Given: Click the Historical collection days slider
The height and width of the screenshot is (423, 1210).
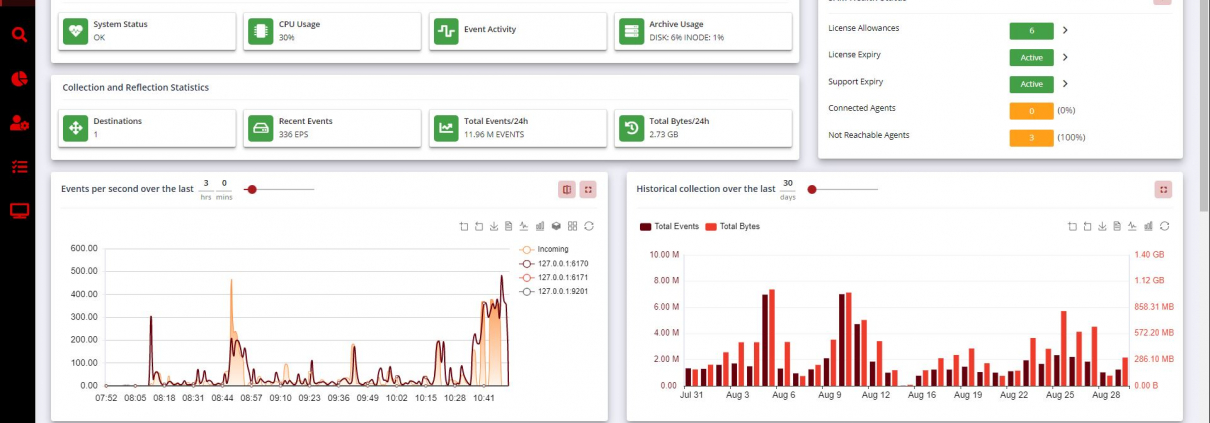Looking at the screenshot, I should pos(844,189).
